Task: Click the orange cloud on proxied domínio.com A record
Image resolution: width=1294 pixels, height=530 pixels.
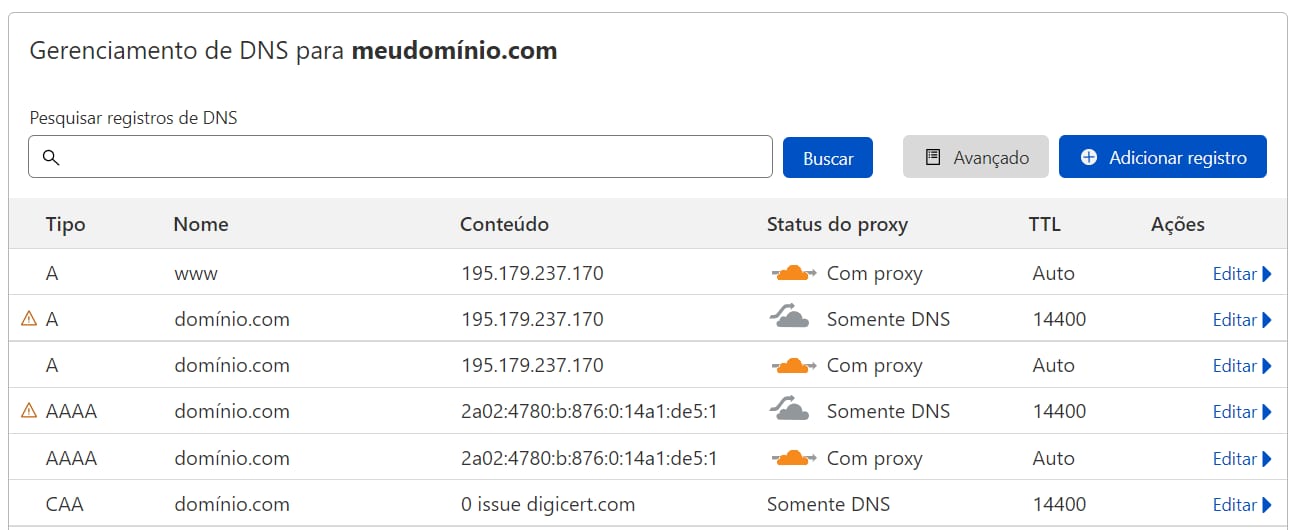Action: (x=794, y=365)
